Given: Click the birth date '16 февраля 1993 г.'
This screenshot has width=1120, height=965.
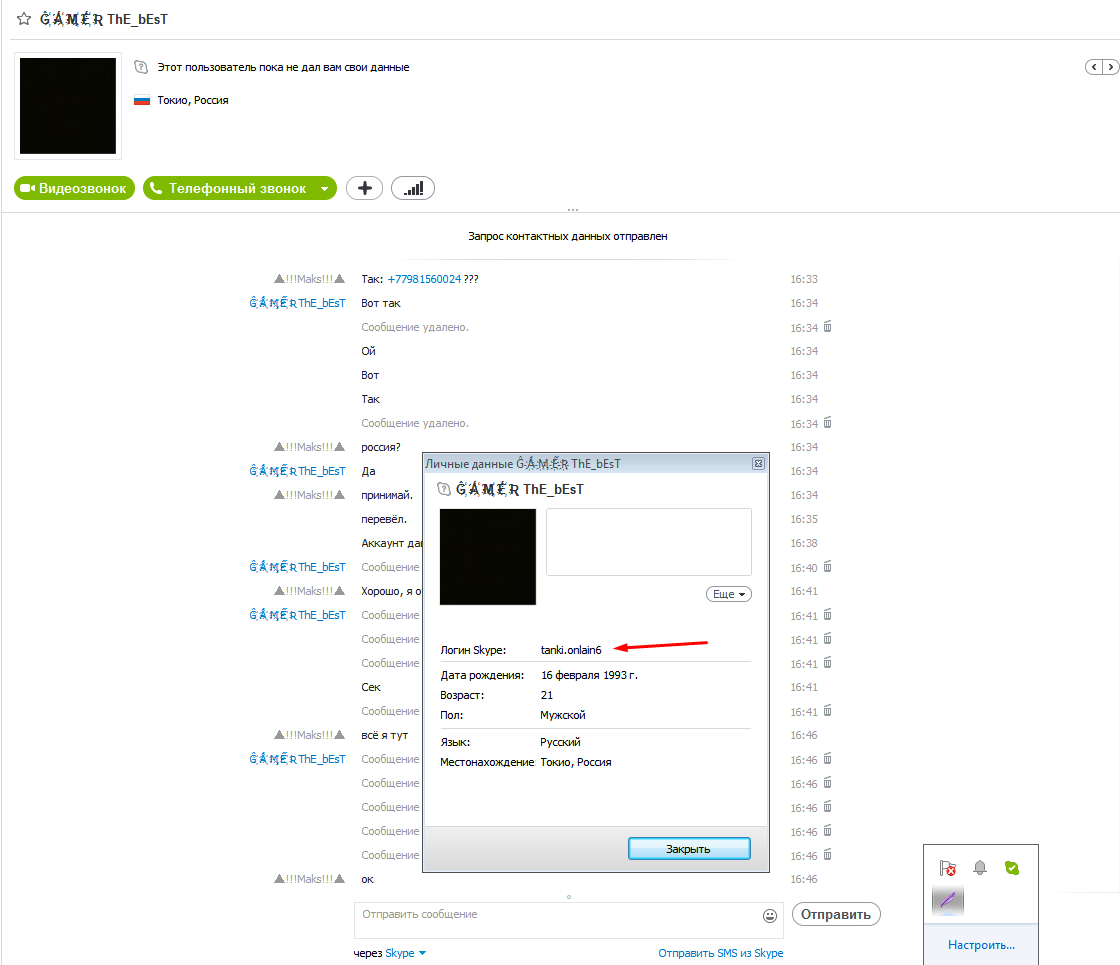Looking at the screenshot, I should [x=589, y=675].
